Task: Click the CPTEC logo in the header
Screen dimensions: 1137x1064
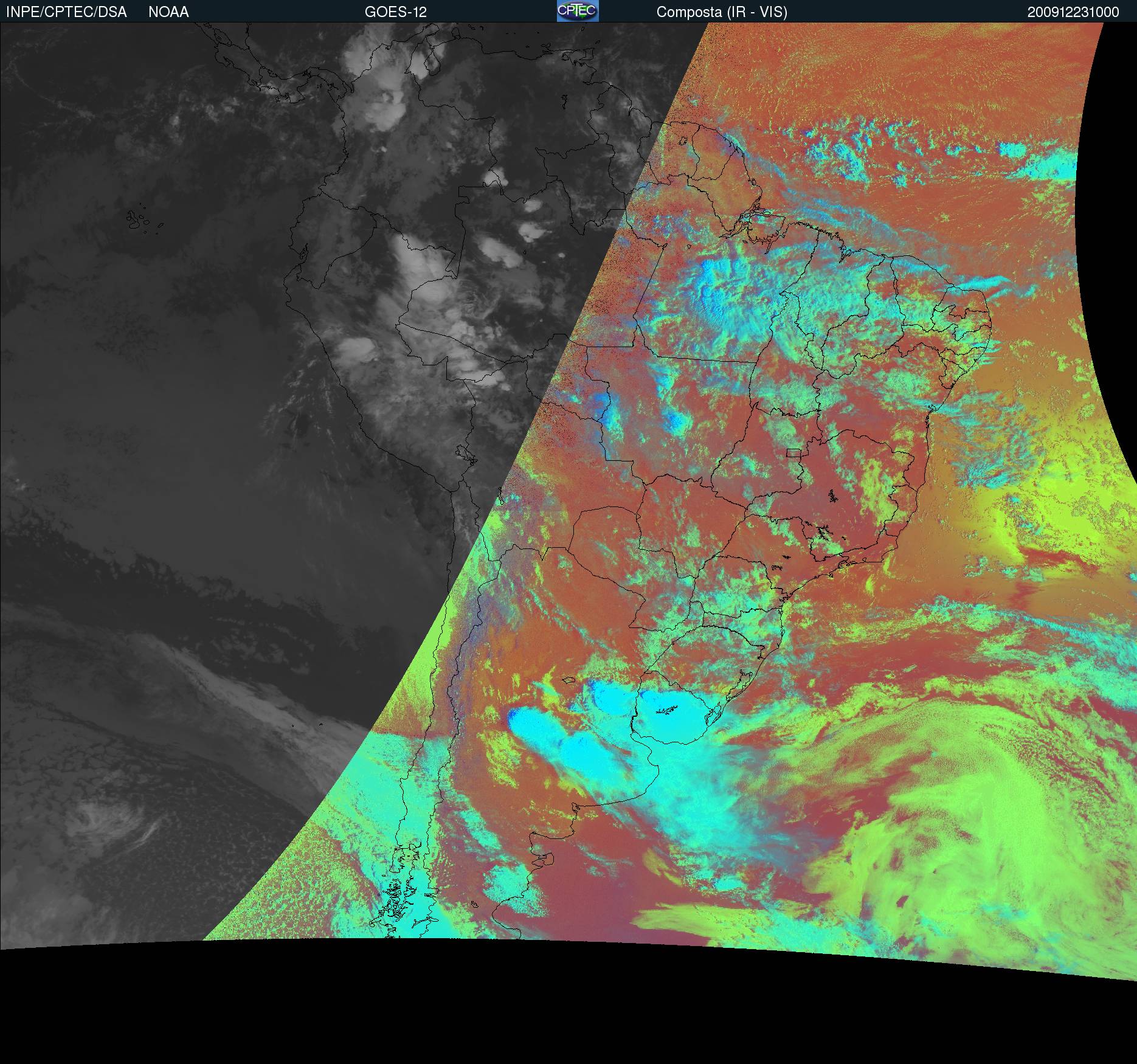Action: click(x=577, y=11)
